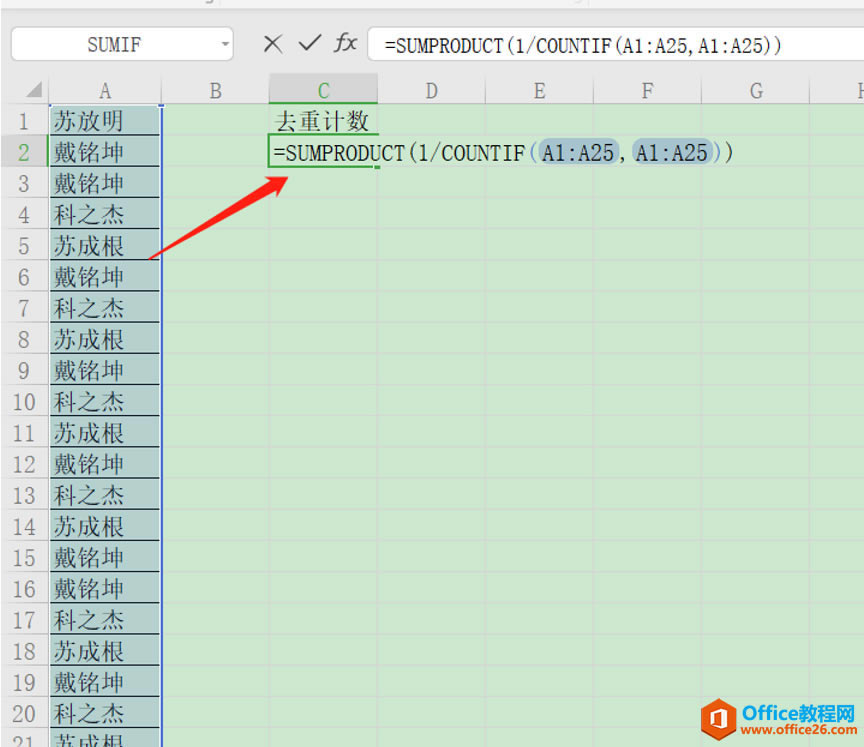Screen dimensions: 864x747
Task: Select row 15 header
Action: pos(24,557)
